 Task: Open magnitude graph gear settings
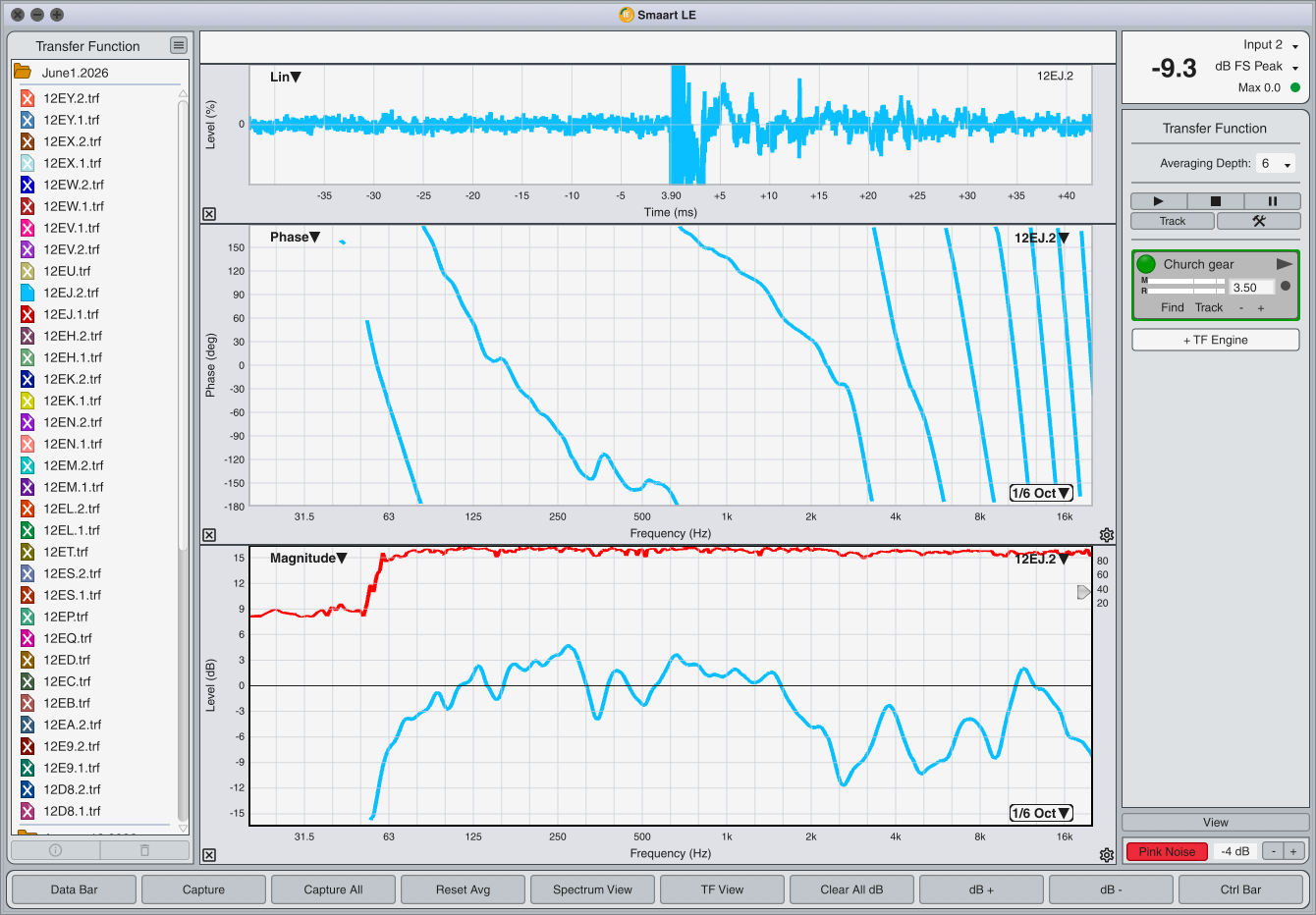click(x=1107, y=855)
